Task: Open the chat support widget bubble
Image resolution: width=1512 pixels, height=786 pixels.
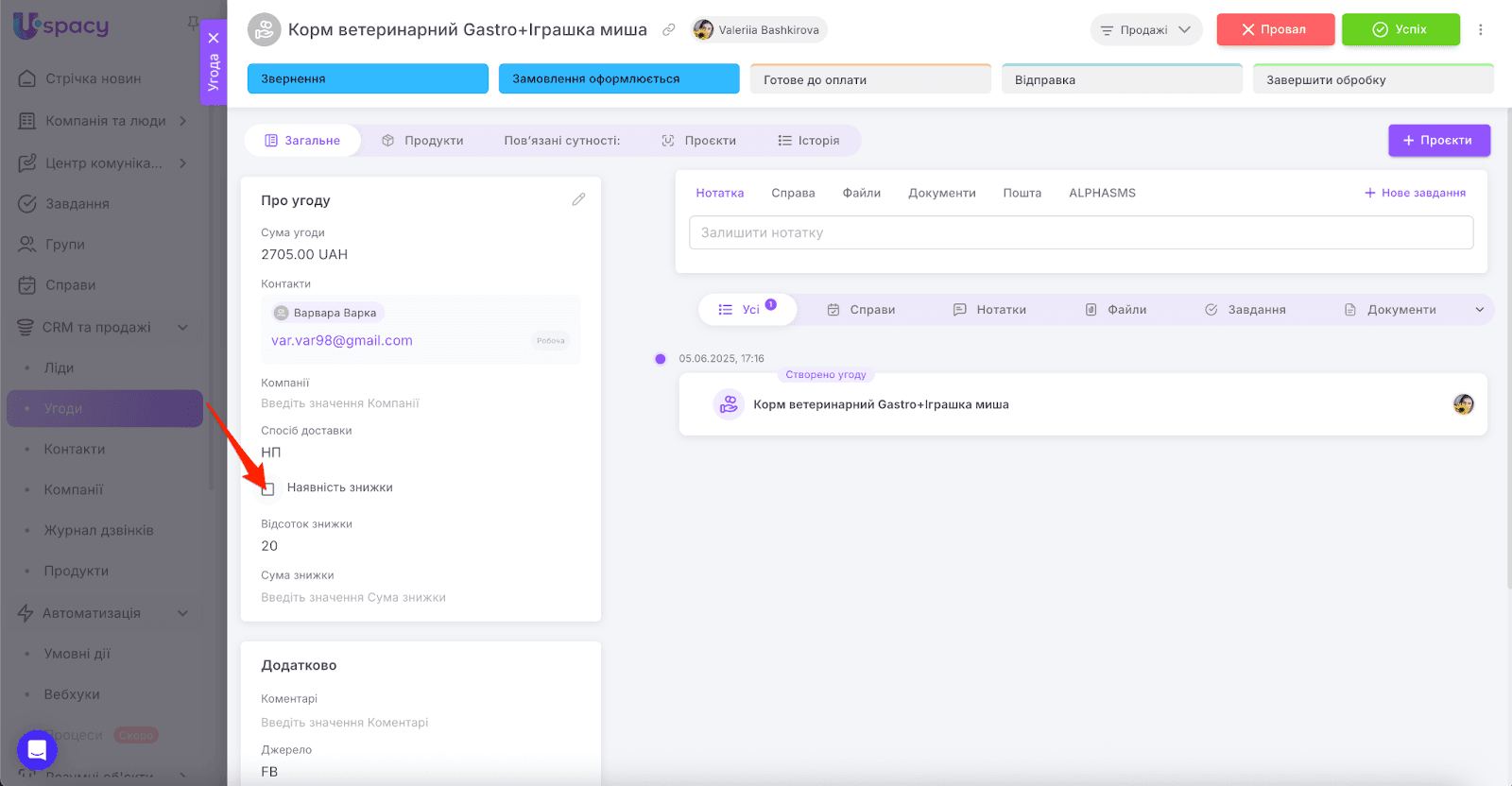Action: [x=37, y=750]
